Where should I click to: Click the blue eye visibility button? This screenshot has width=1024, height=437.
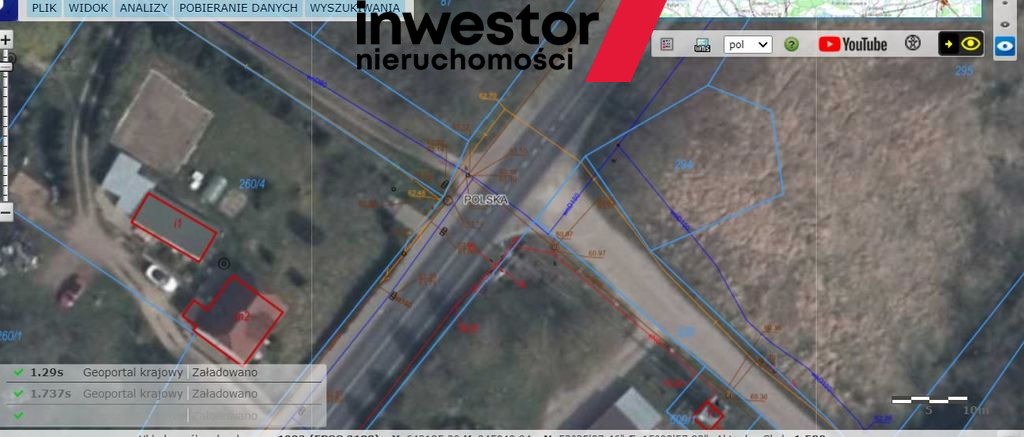click(1004, 46)
